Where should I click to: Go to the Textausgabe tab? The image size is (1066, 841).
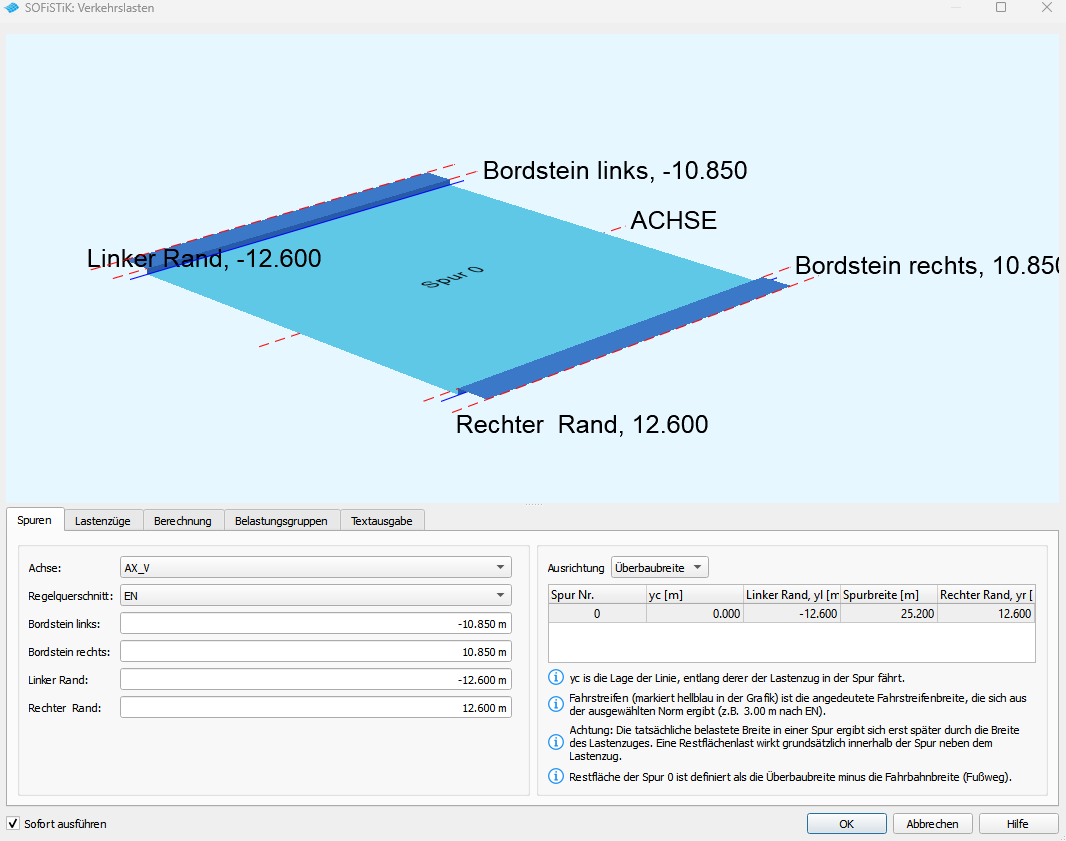point(383,521)
